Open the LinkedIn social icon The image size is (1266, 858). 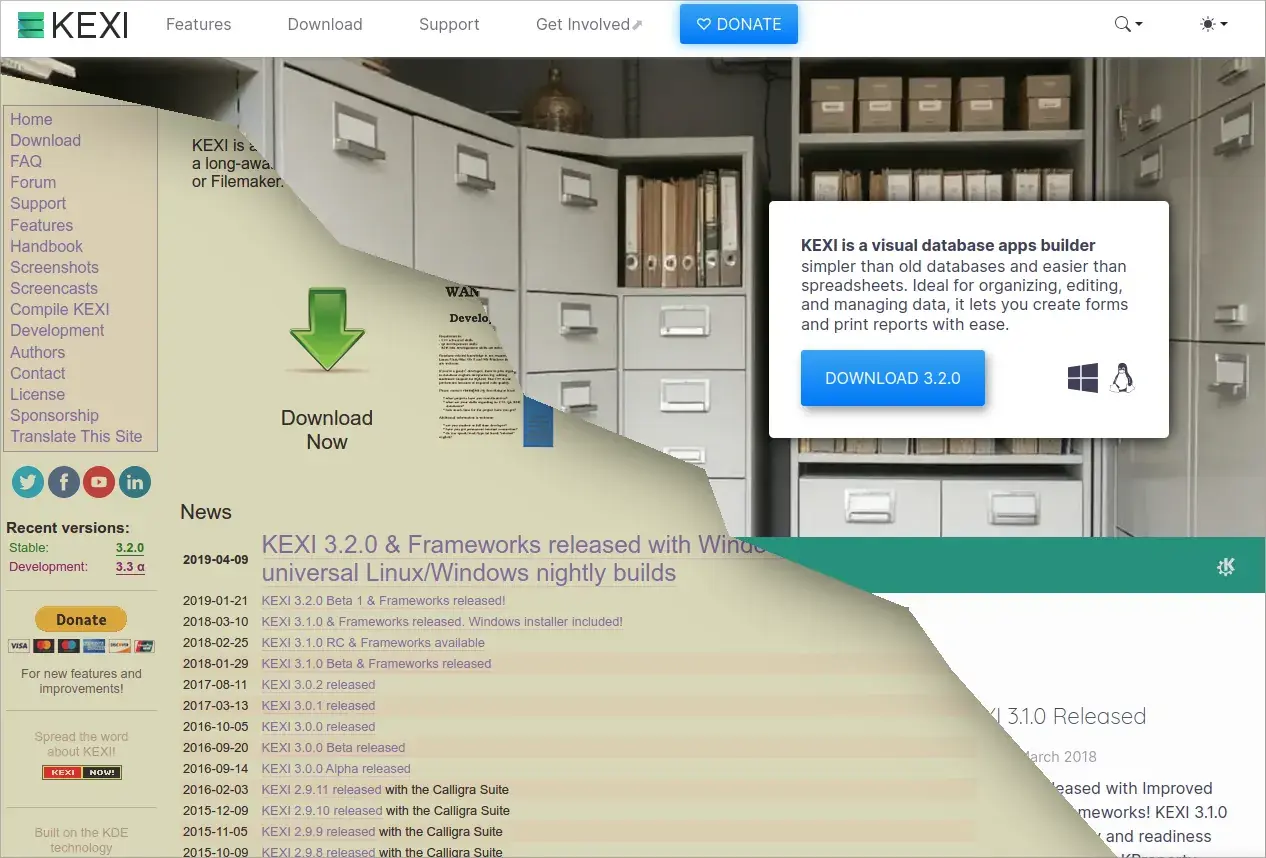click(x=135, y=483)
